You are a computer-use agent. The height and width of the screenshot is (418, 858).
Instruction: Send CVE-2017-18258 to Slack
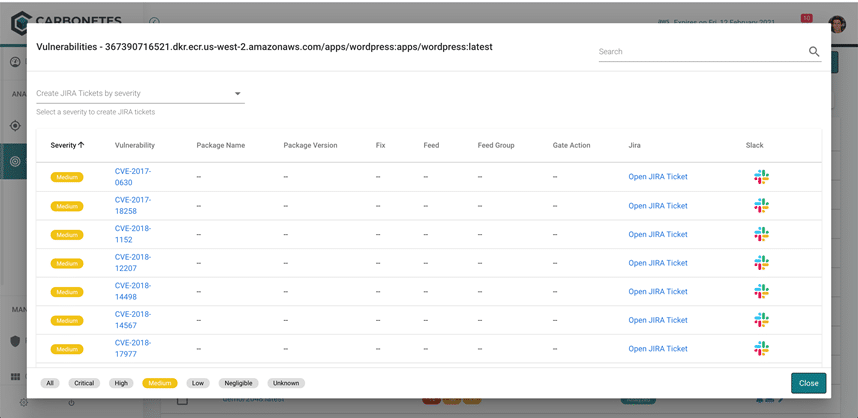point(761,205)
